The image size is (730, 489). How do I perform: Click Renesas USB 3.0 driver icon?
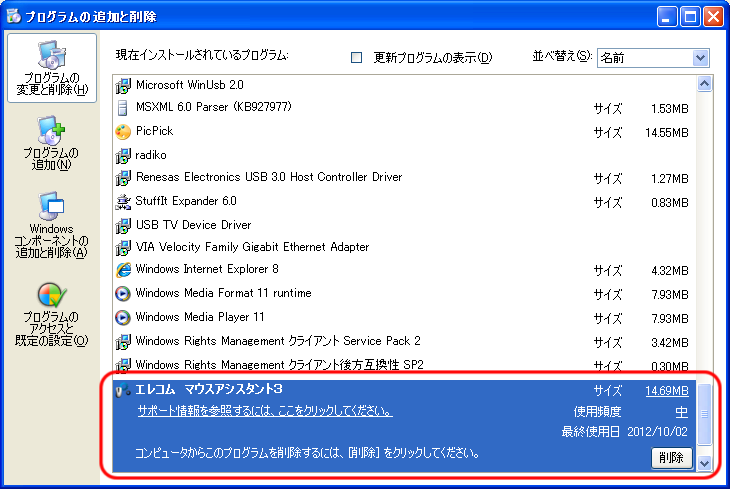[123, 177]
